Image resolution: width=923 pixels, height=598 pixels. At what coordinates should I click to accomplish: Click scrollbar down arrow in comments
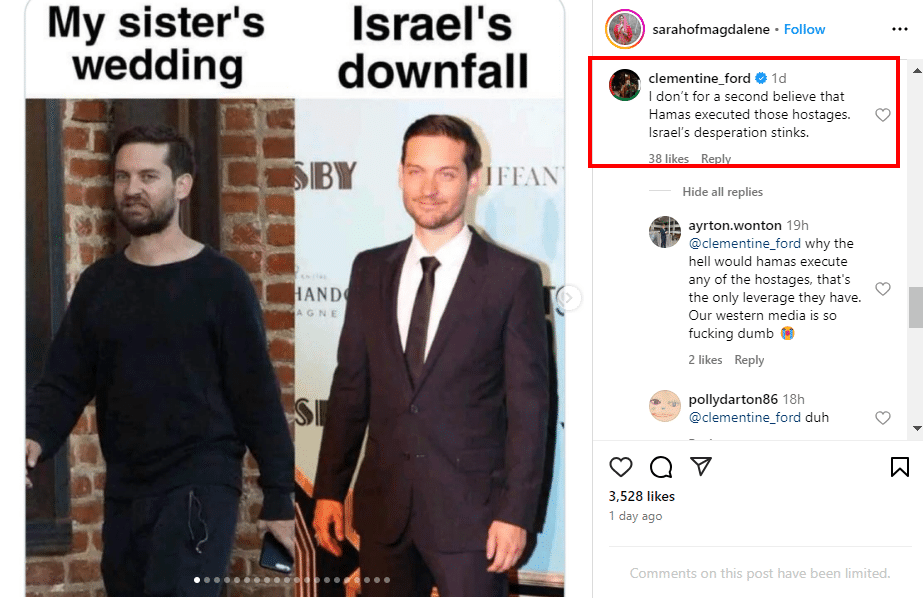(917, 428)
